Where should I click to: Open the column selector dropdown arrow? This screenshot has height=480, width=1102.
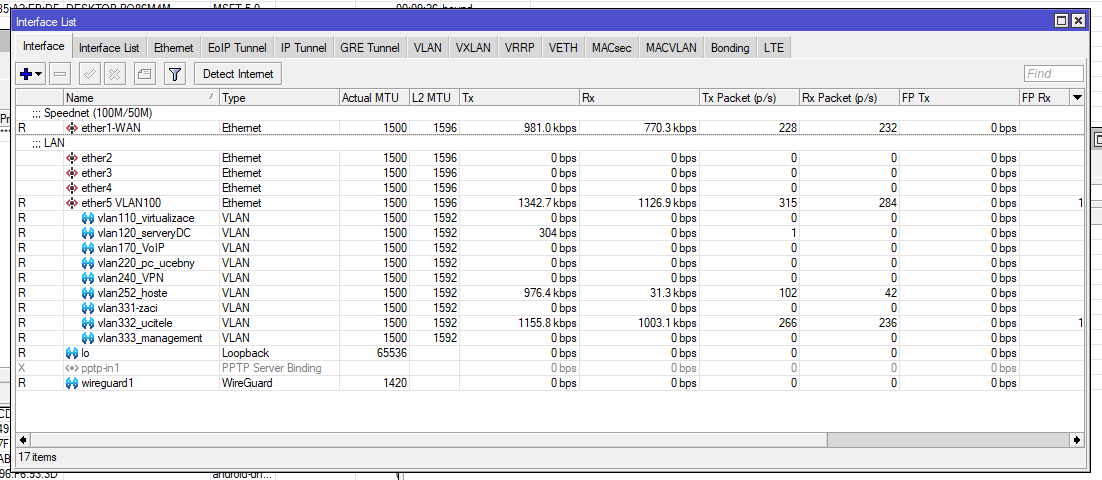point(1077,97)
